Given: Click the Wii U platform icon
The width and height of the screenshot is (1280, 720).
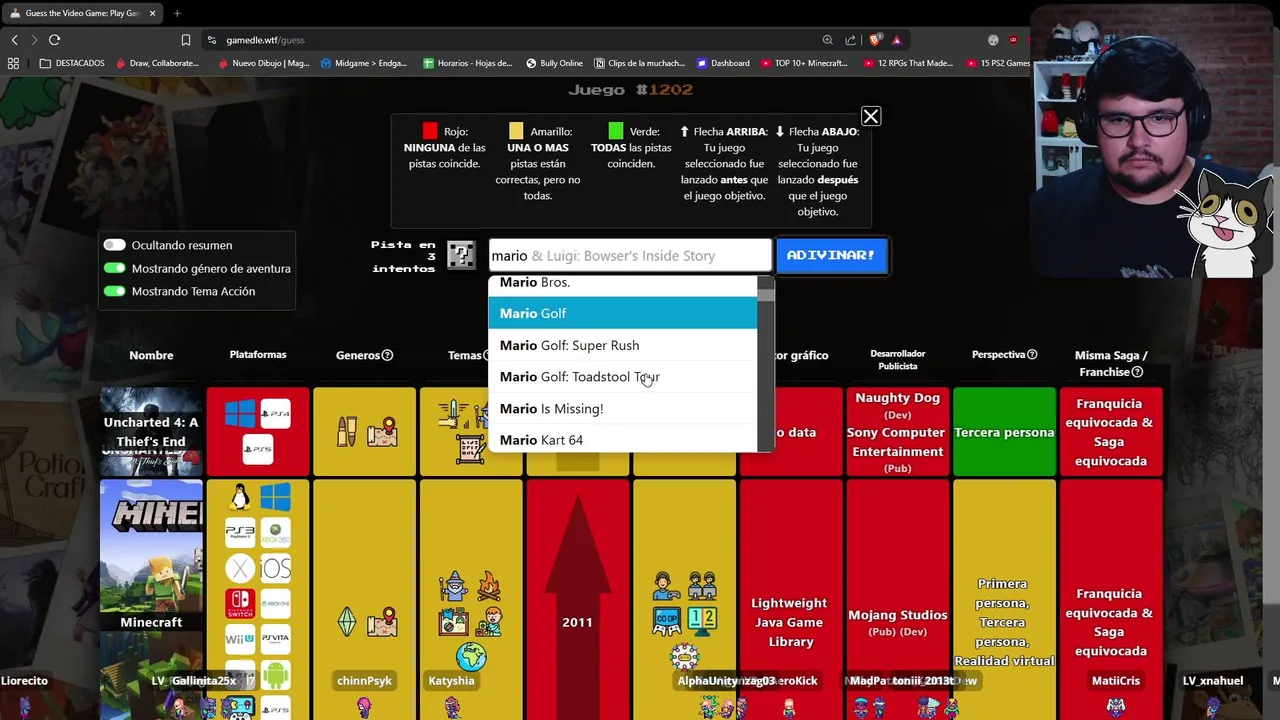Looking at the screenshot, I should pos(240,639).
